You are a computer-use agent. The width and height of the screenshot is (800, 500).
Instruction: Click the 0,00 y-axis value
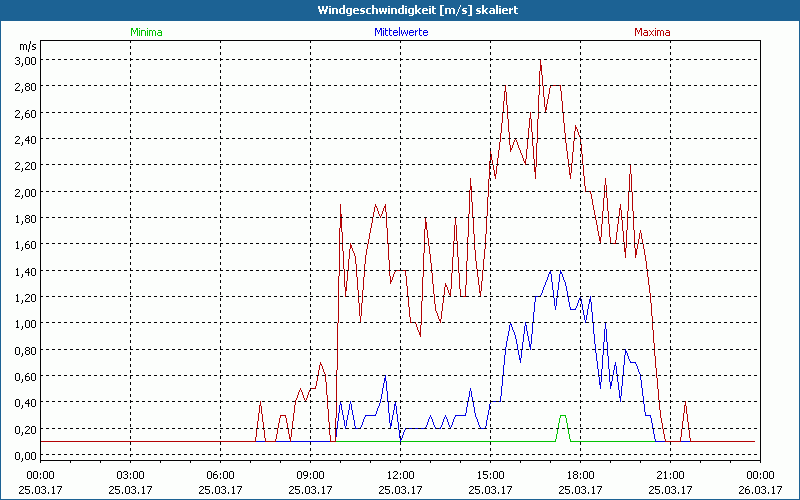click(25, 455)
